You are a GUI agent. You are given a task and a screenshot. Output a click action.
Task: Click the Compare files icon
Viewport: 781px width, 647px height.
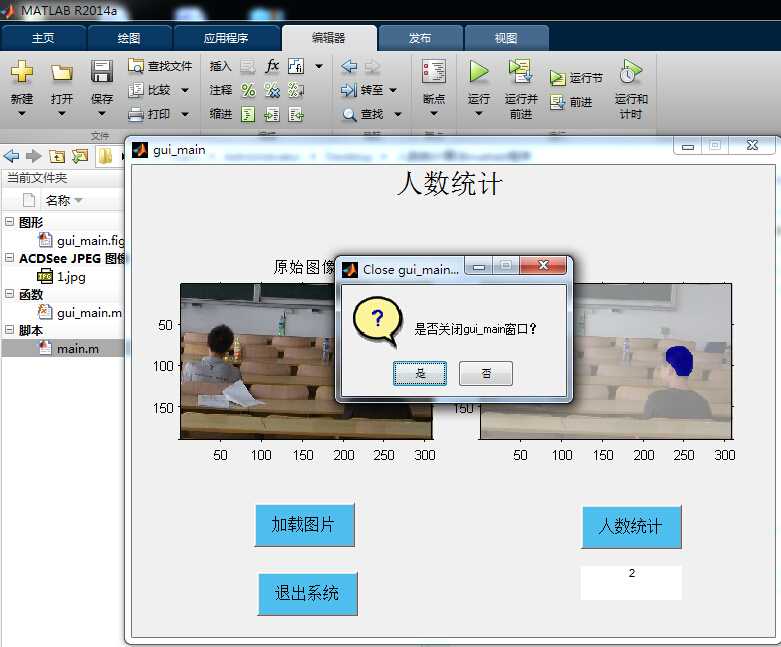coord(135,90)
